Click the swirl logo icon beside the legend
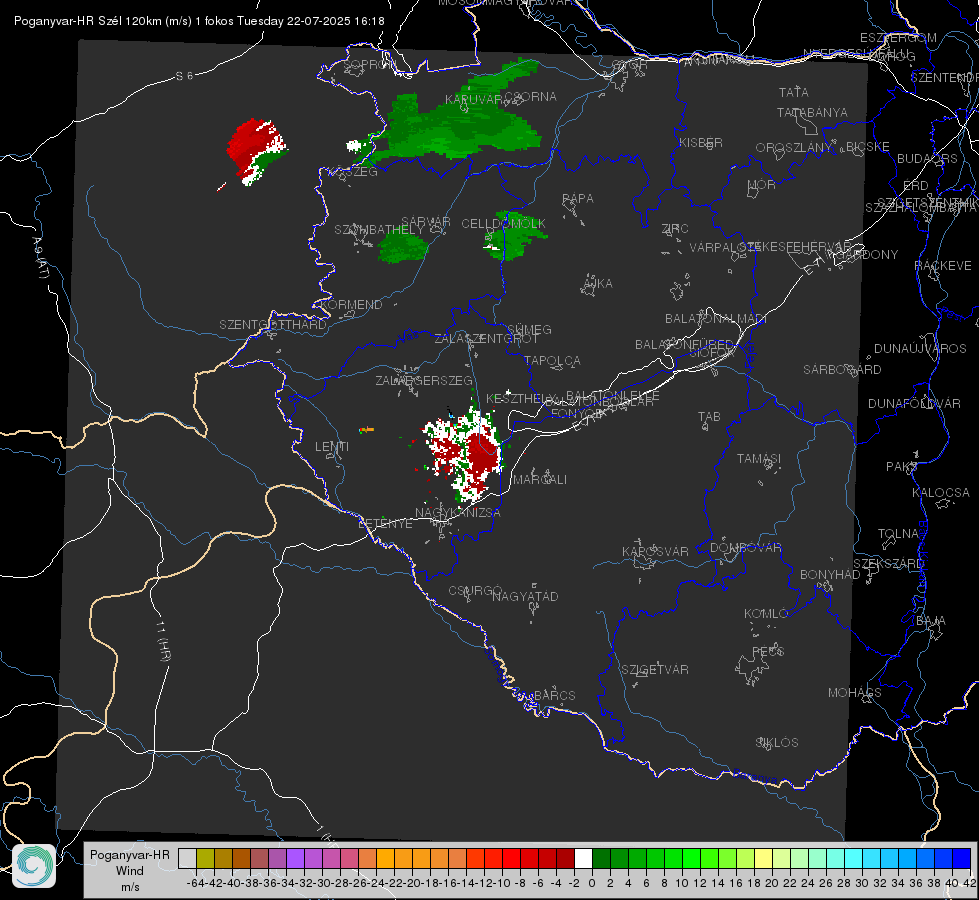The width and height of the screenshot is (979, 900). (34, 866)
